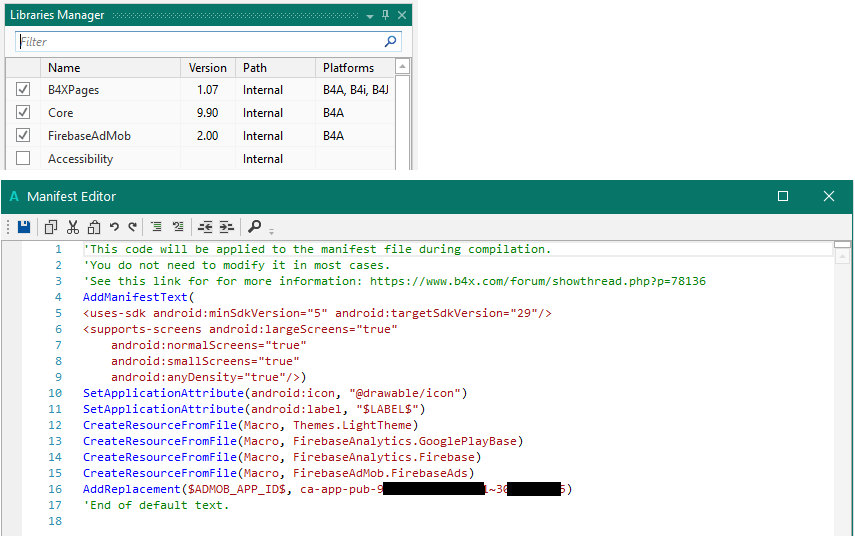Sort libraries by the Version column header
Viewport: 855px width, 536px height.
coord(208,68)
